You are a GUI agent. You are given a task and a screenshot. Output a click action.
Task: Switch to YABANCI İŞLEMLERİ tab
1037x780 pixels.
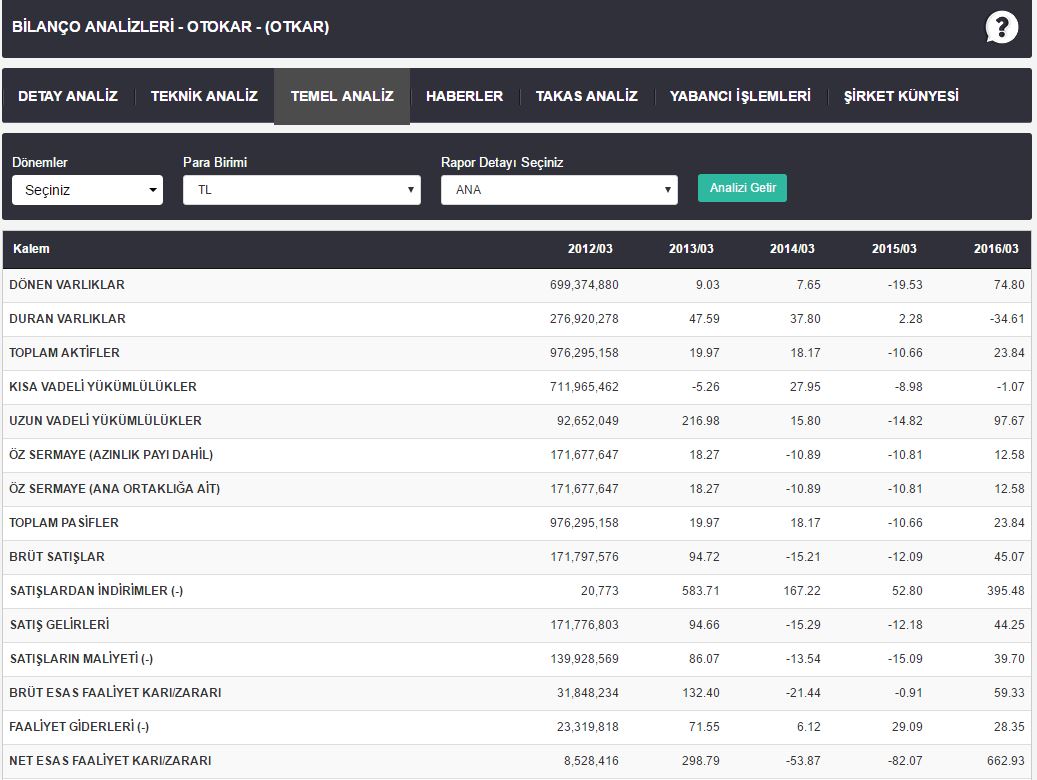pos(740,96)
